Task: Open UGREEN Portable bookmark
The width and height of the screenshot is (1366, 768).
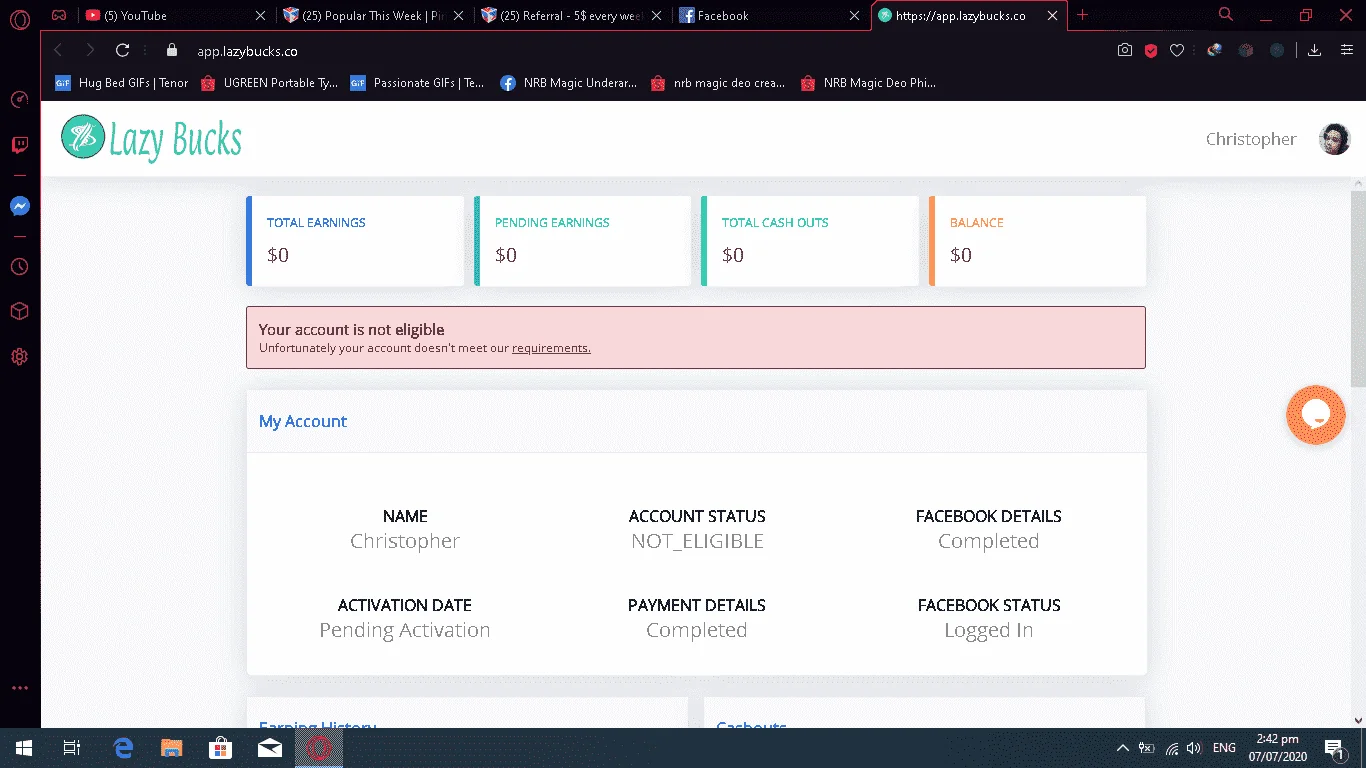Action: point(269,83)
